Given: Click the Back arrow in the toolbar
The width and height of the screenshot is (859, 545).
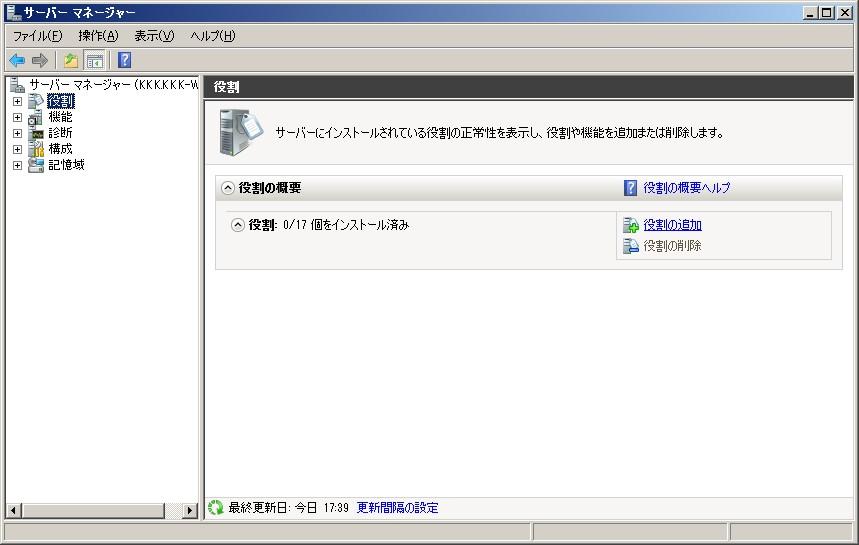Looking at the screenshot, I should (x=17, y=61).
